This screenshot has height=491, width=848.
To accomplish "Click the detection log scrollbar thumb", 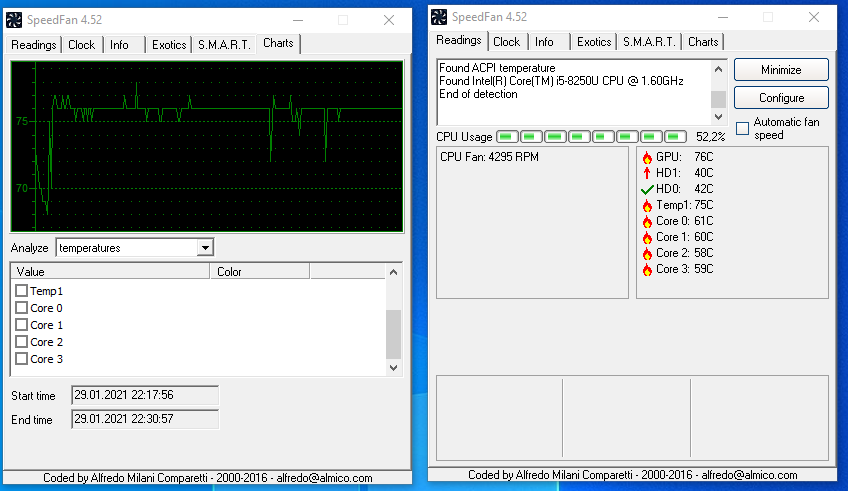I will pos(718,99).
